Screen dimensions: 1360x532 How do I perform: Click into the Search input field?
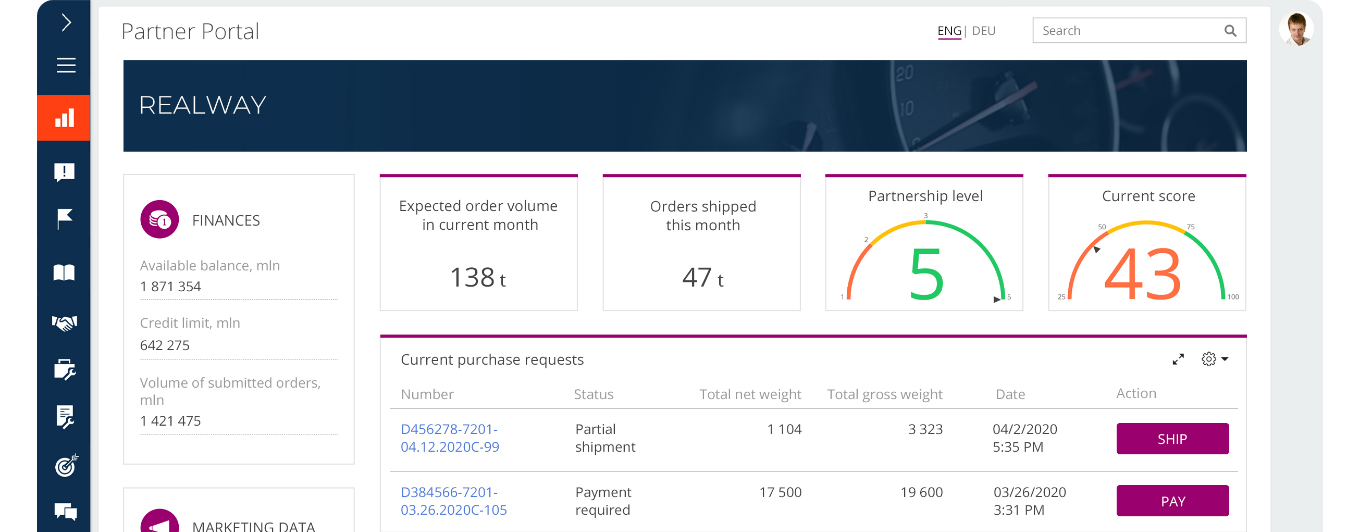tap(1125, 31)
